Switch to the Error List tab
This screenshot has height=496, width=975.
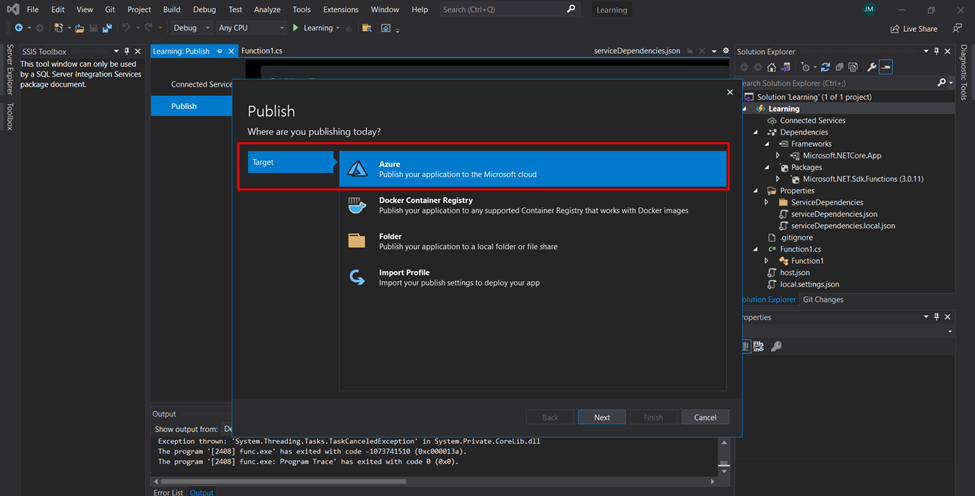coord(168,492)
